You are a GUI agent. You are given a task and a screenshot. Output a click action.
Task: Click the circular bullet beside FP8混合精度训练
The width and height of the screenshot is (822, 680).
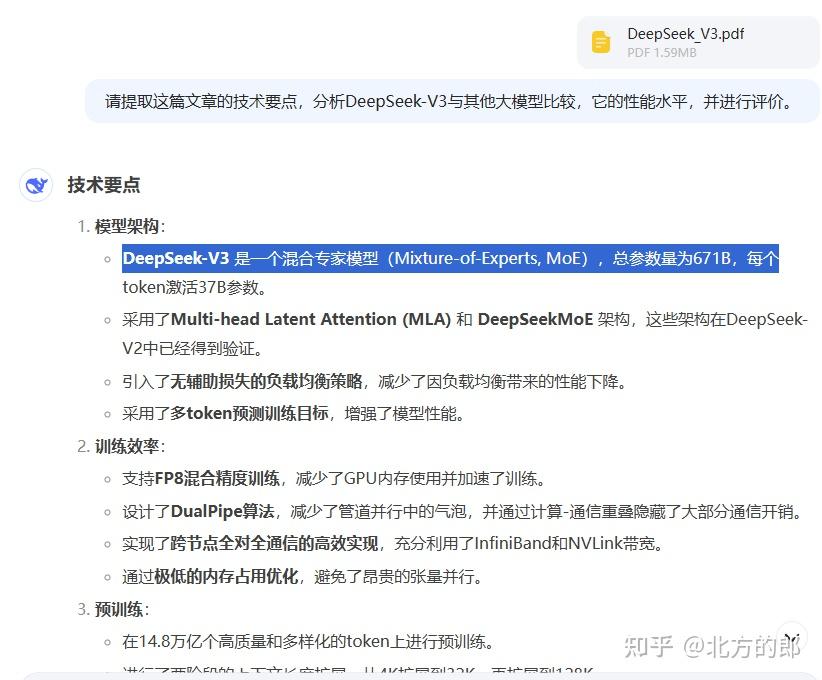[107, 479]
